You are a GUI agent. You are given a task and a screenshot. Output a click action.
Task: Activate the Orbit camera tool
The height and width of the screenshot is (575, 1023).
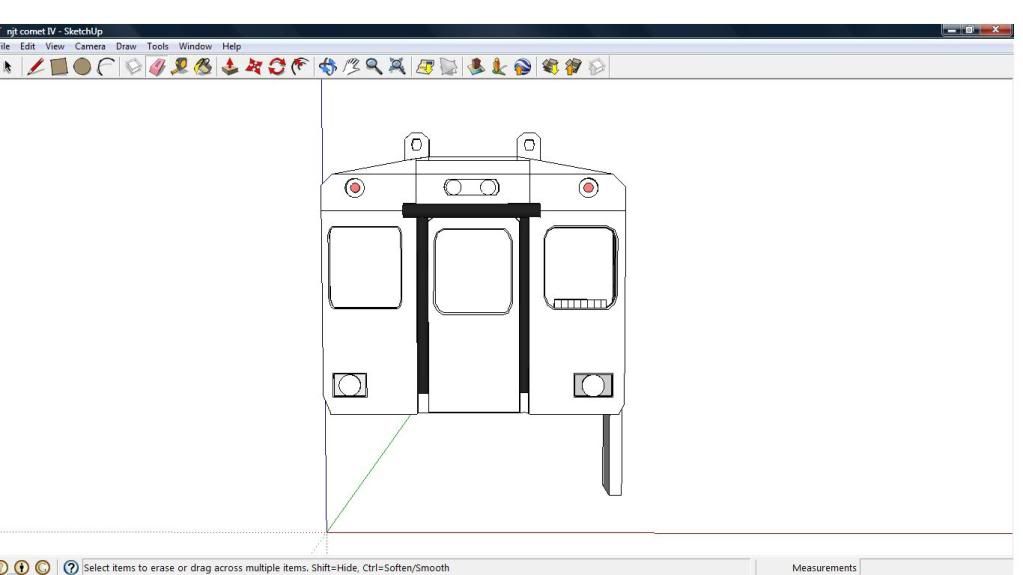[327, 67]
